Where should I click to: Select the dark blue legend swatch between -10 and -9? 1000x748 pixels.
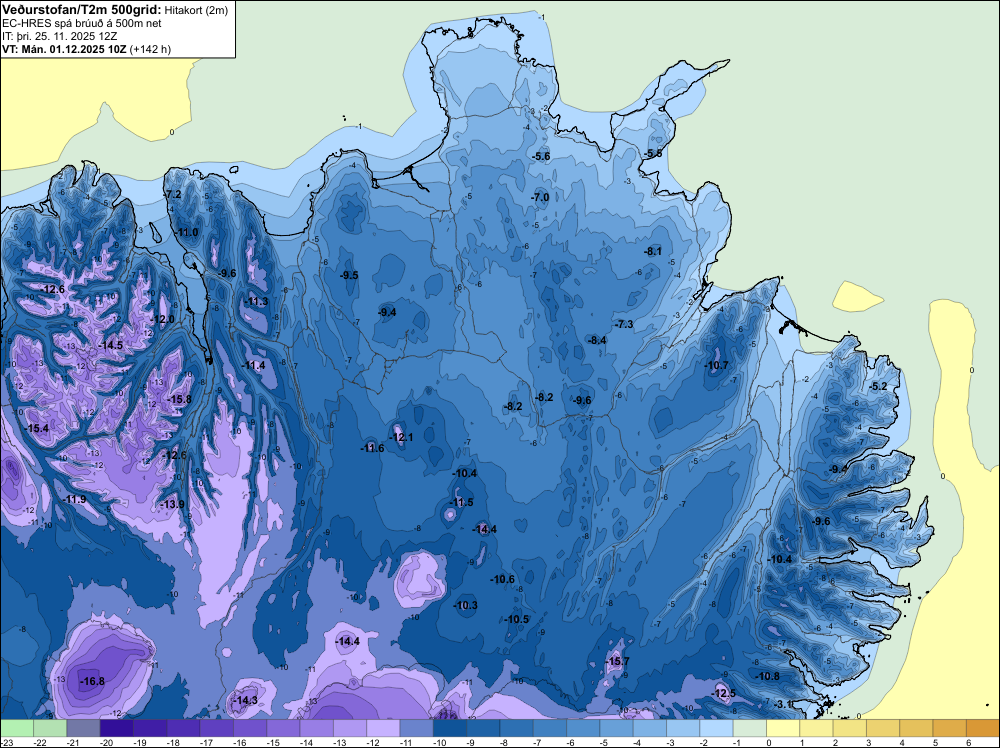tap(450, 728)
